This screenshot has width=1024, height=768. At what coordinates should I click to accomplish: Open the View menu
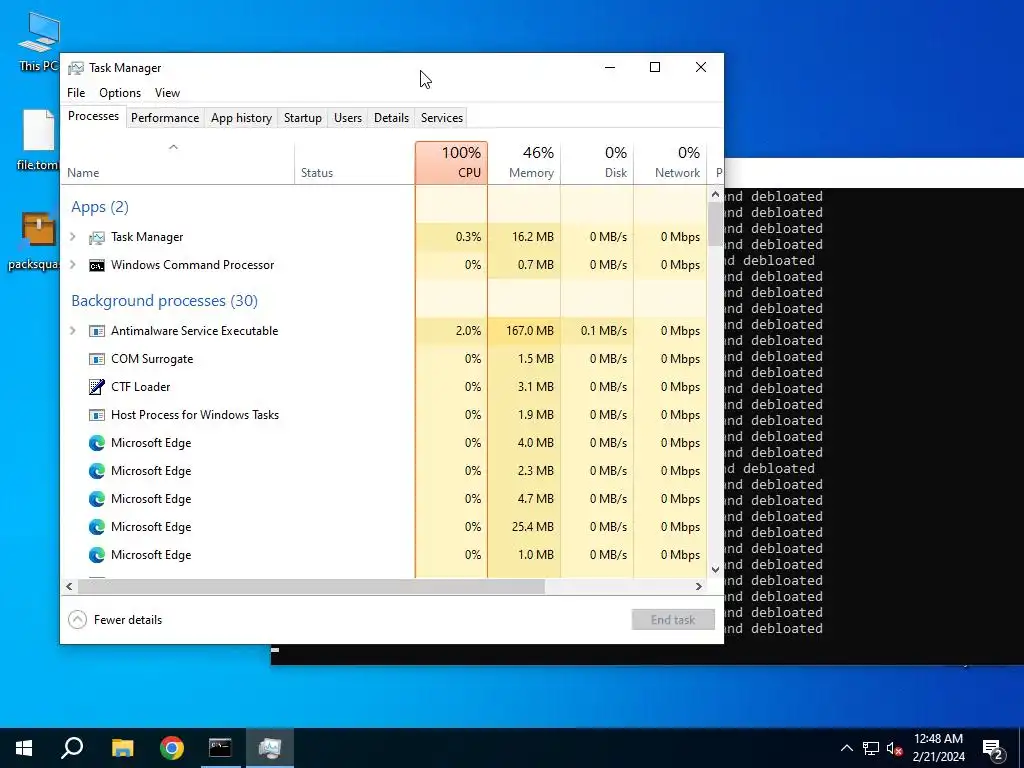[x=167, y=93]
